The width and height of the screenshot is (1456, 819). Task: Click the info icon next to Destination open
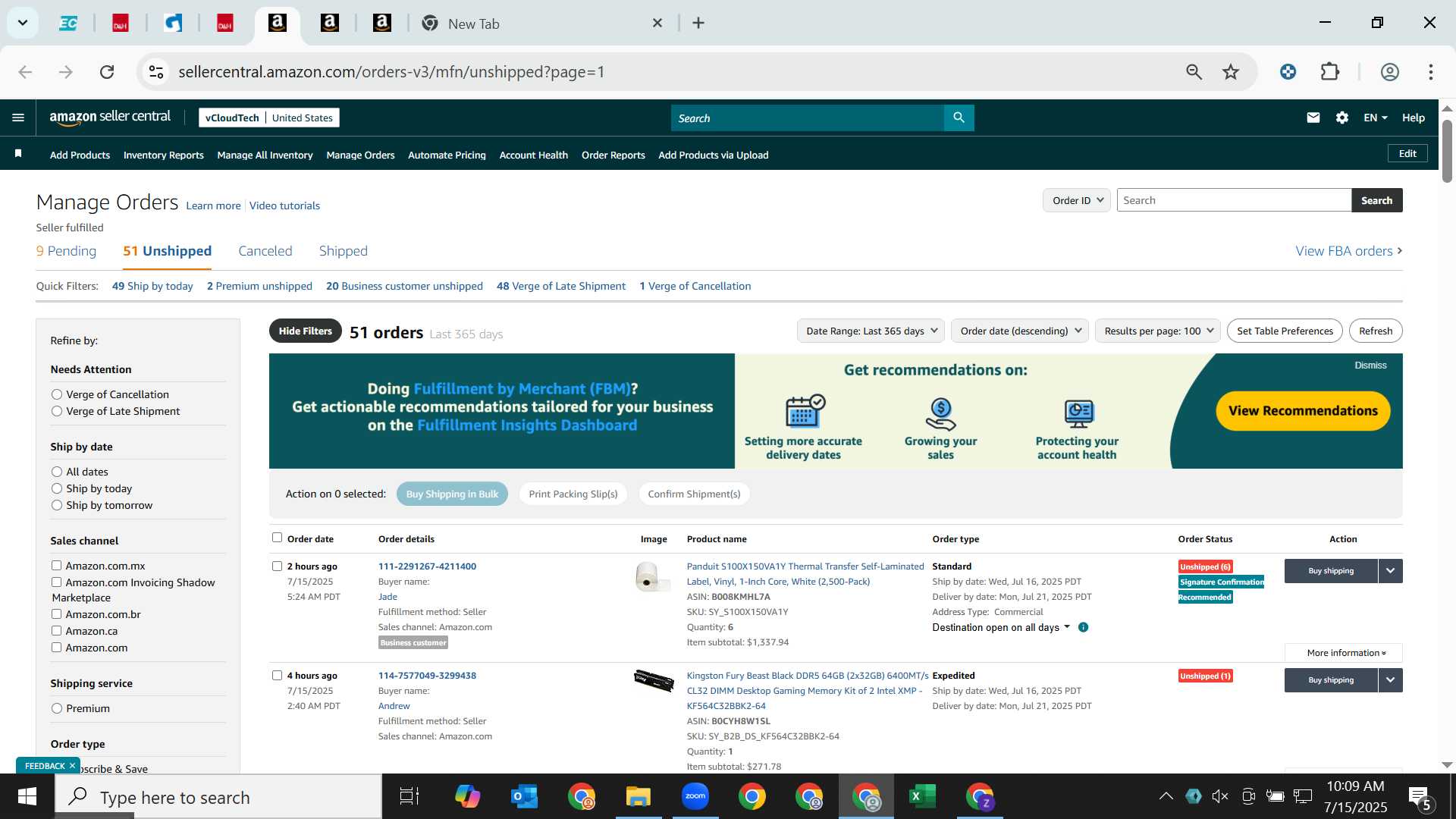(x=1083, y=627)
